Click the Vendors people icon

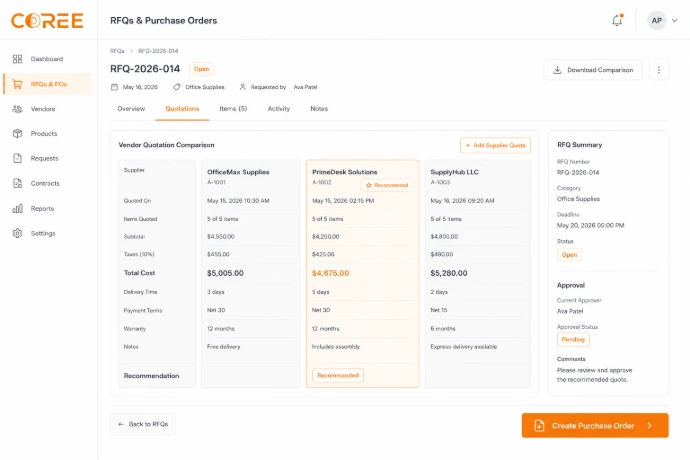point(17,109)
